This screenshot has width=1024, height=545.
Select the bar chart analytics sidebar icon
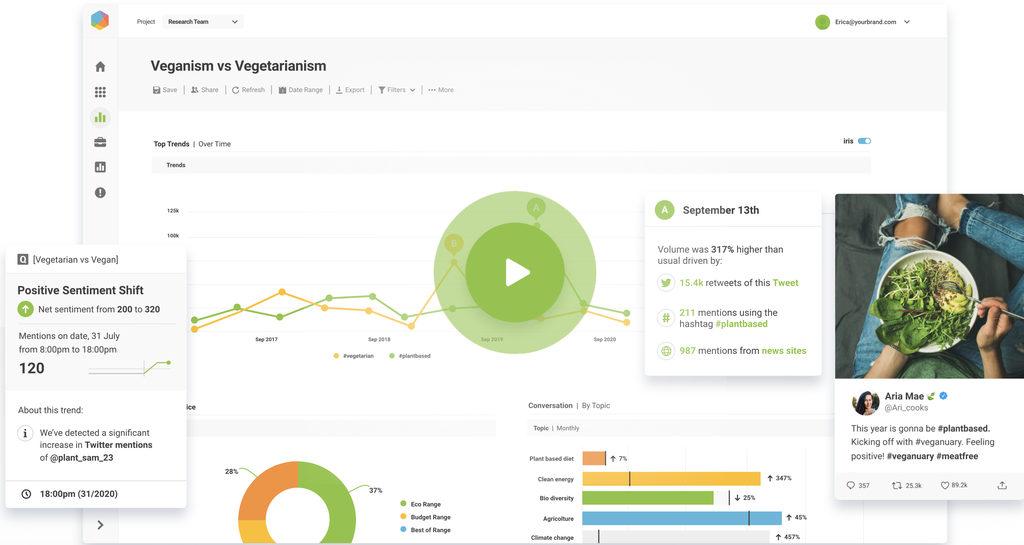(x=100, y=117)
